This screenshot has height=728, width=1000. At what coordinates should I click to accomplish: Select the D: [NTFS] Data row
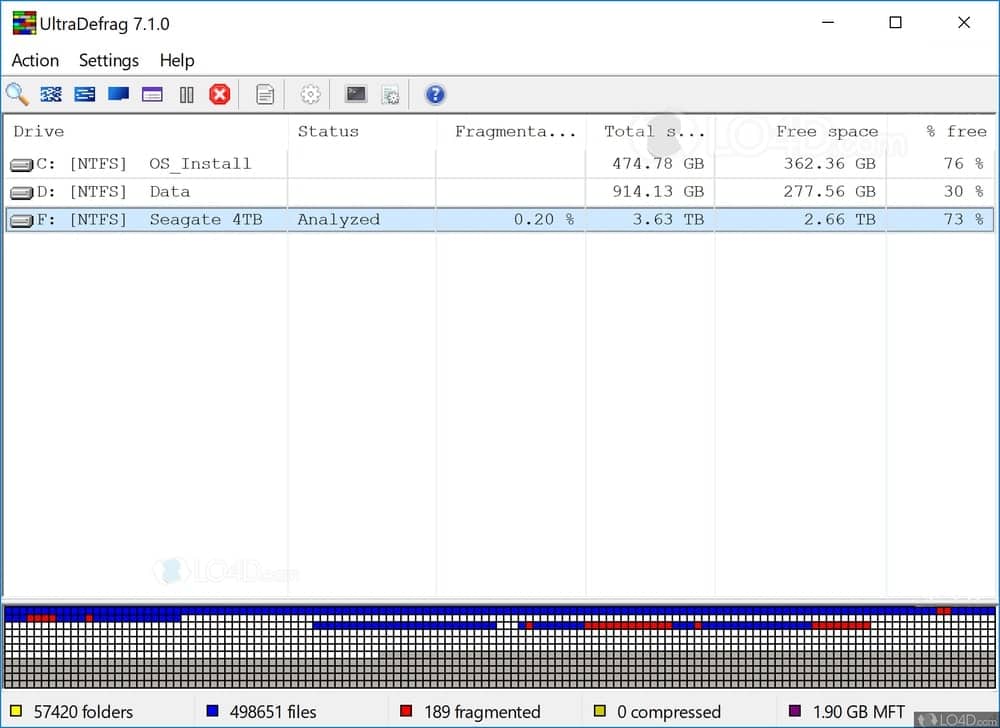[499, 192]
